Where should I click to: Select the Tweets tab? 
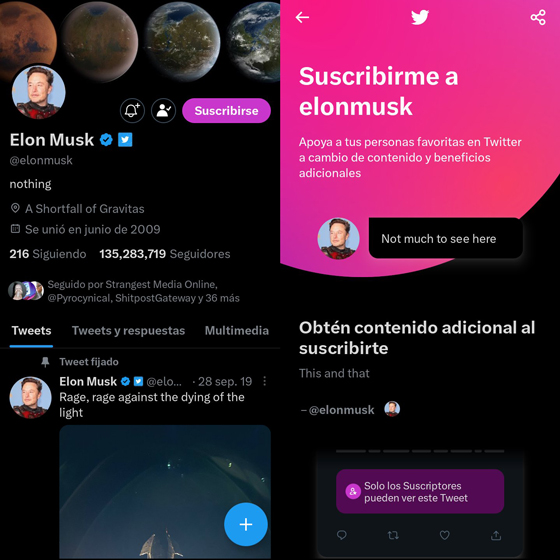pos(31,331)
